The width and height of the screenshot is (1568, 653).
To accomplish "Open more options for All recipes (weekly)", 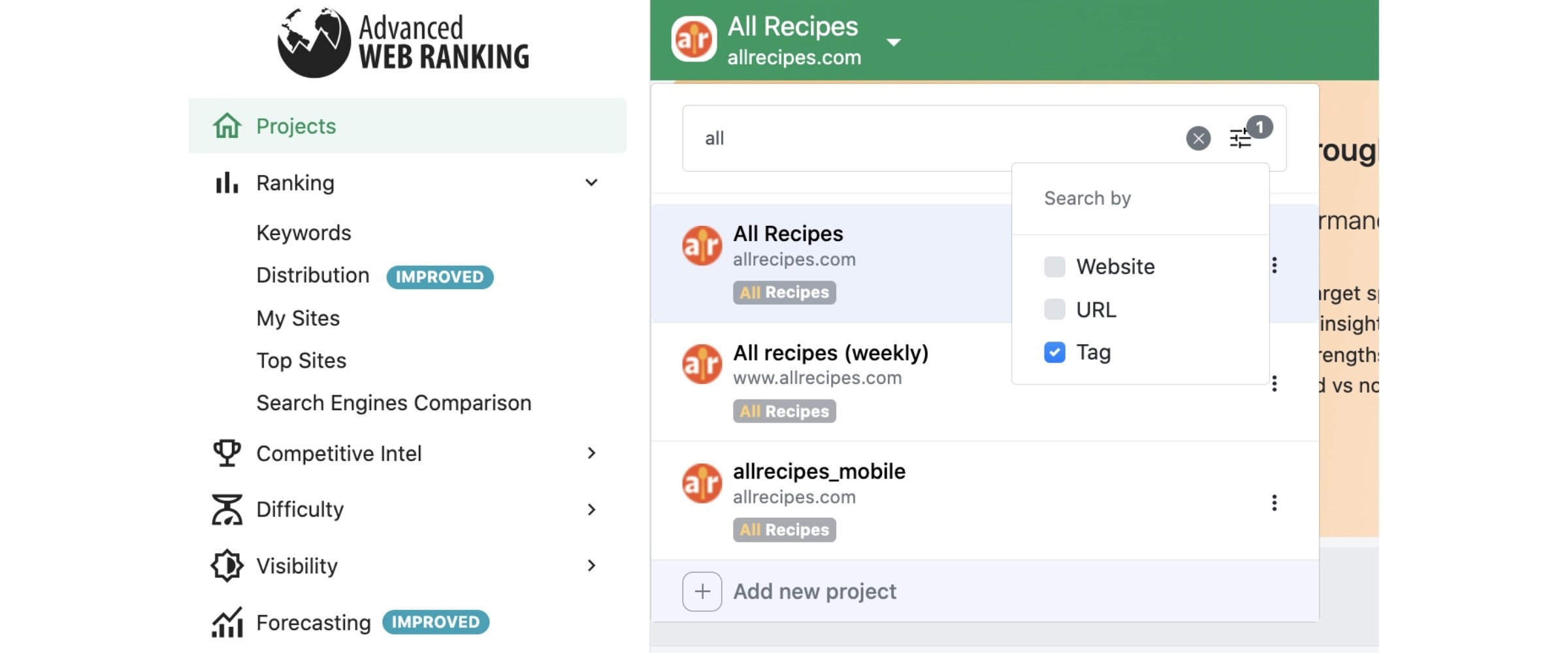I will [1274, 384].
